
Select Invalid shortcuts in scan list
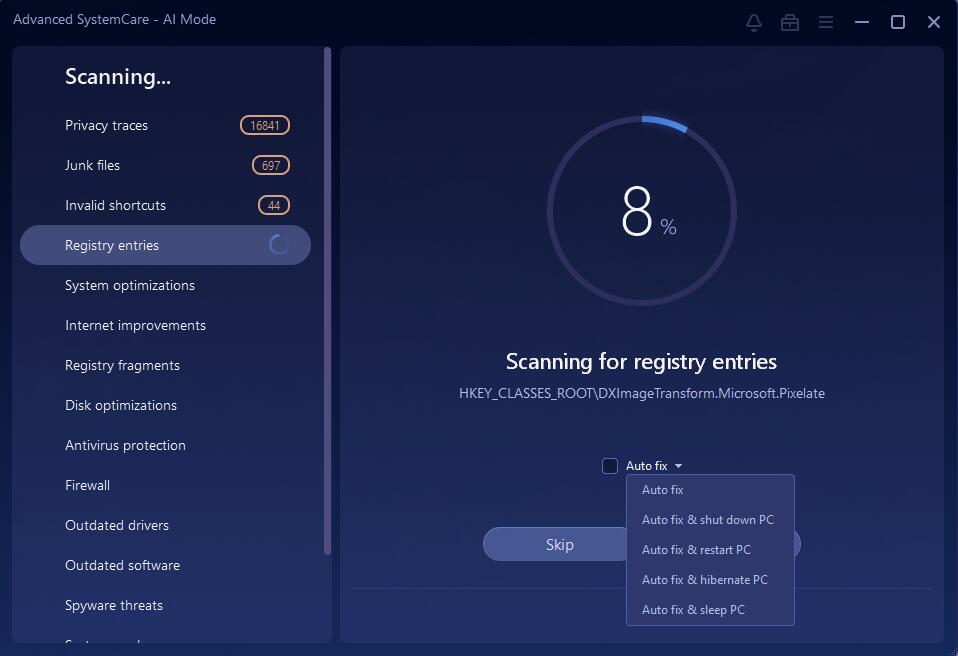click(165, 205)
